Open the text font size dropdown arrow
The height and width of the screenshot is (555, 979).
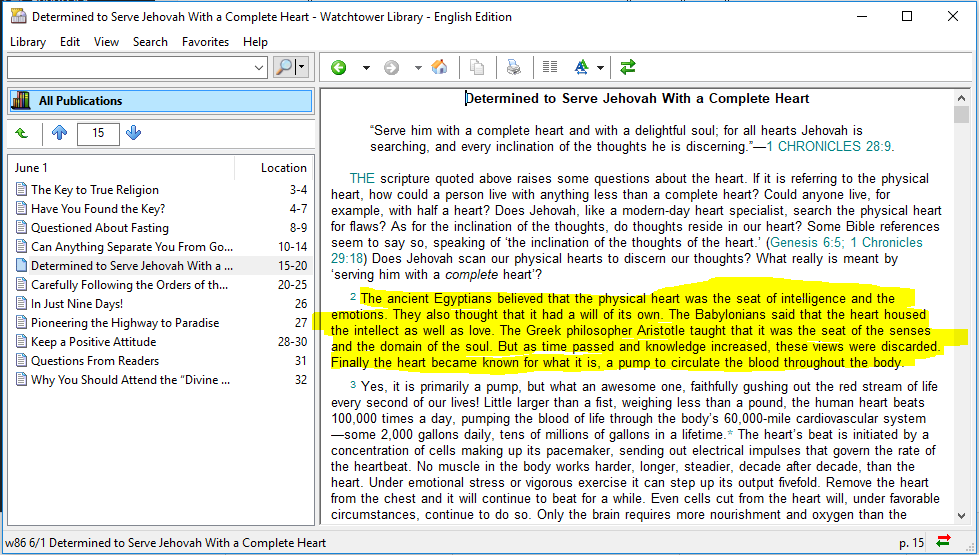[601, 68]
